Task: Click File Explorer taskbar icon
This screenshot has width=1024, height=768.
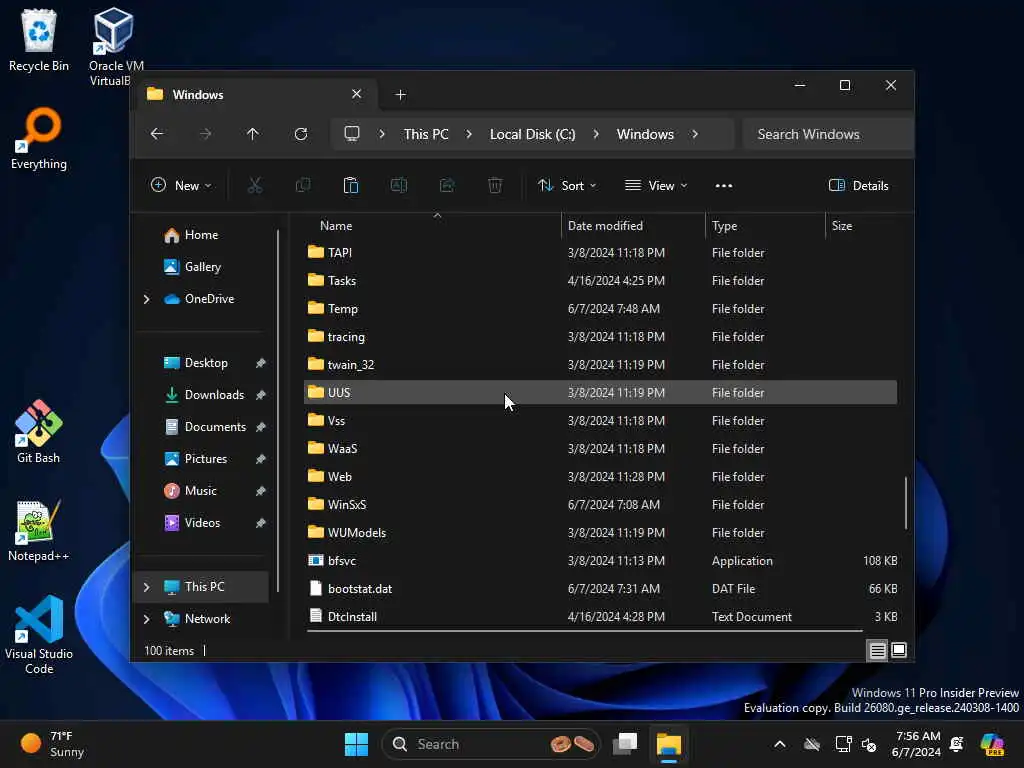Action: click(669, 744)
